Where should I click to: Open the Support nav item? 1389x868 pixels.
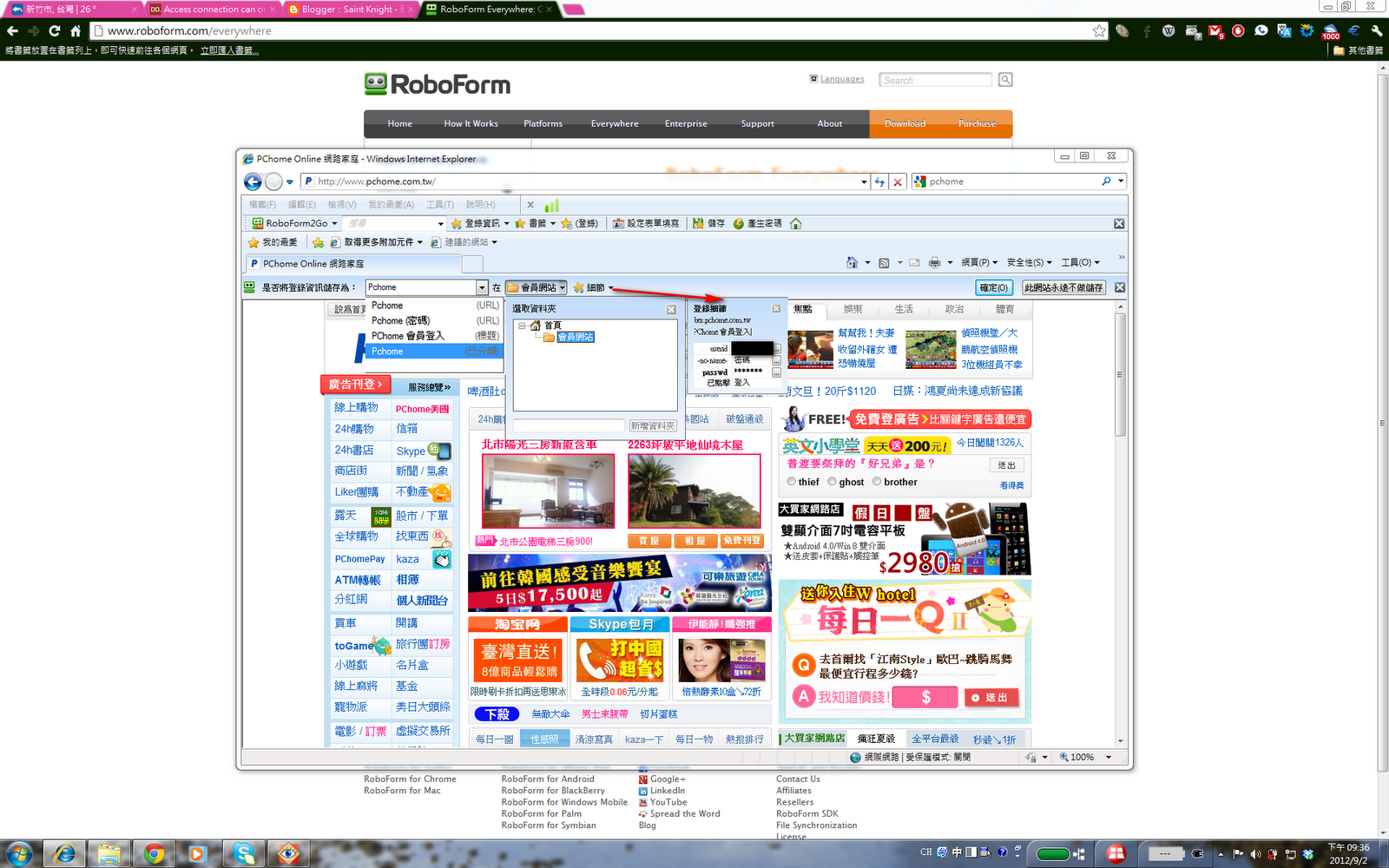(757, 124)
